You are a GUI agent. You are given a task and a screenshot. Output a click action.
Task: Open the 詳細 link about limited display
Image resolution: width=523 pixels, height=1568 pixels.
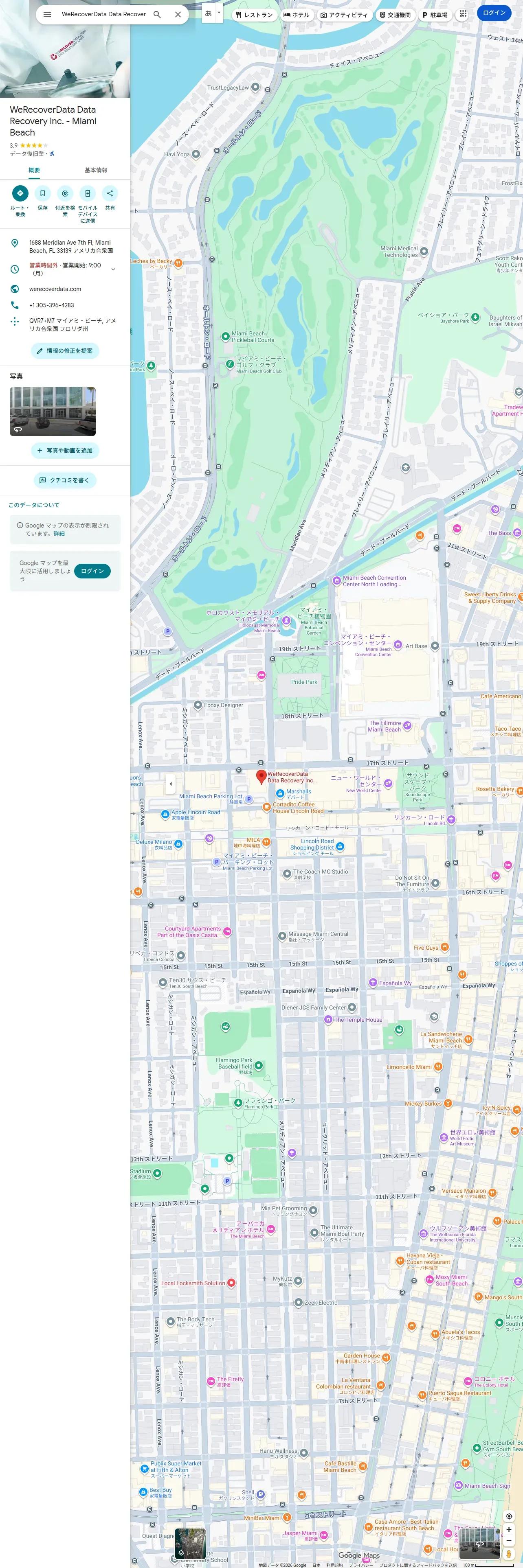tap(59, 534)
